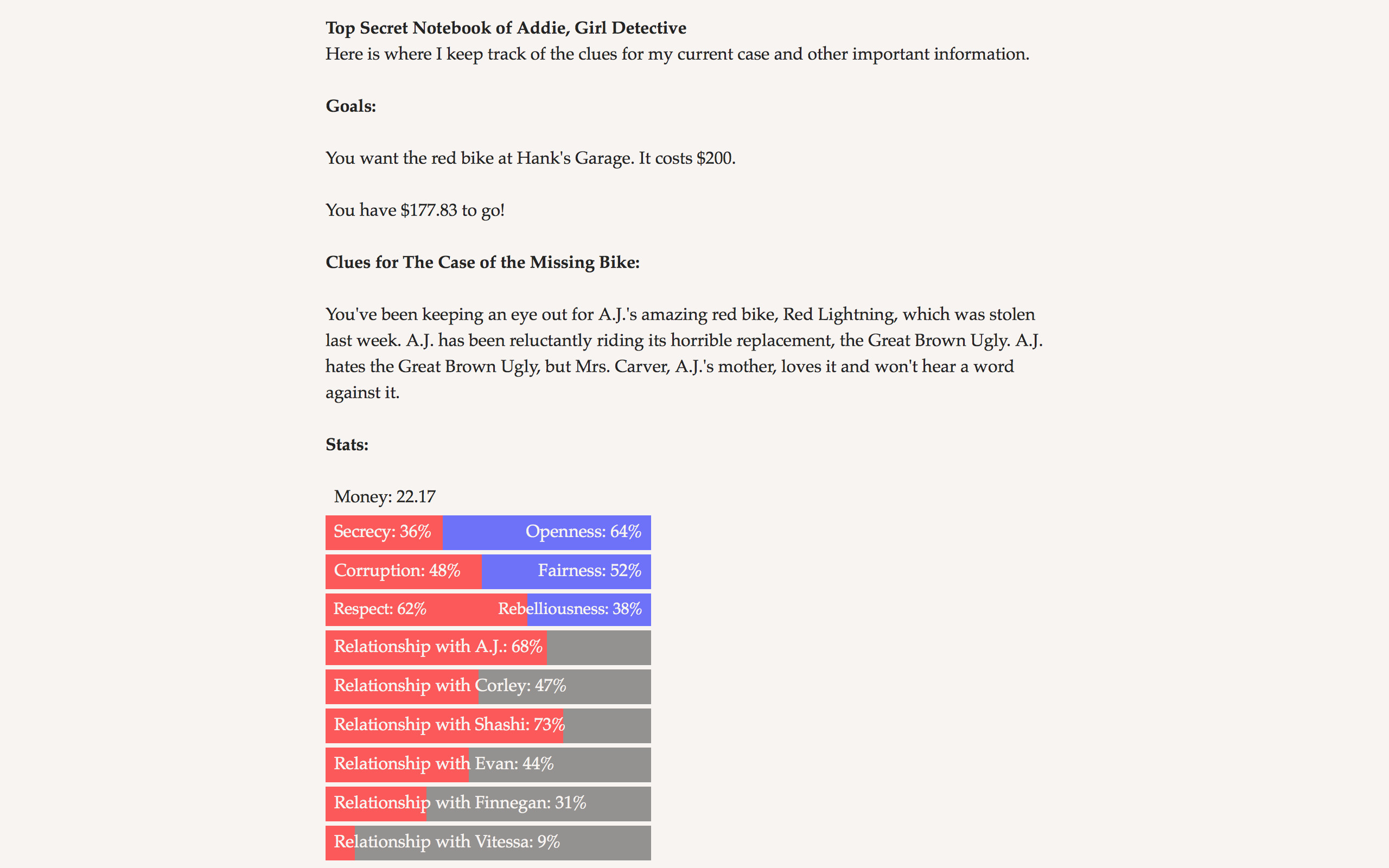Viewport: 1389px width, 868px height.
Task: Click the Stats: heading
Action: click(x=347, y=445)
